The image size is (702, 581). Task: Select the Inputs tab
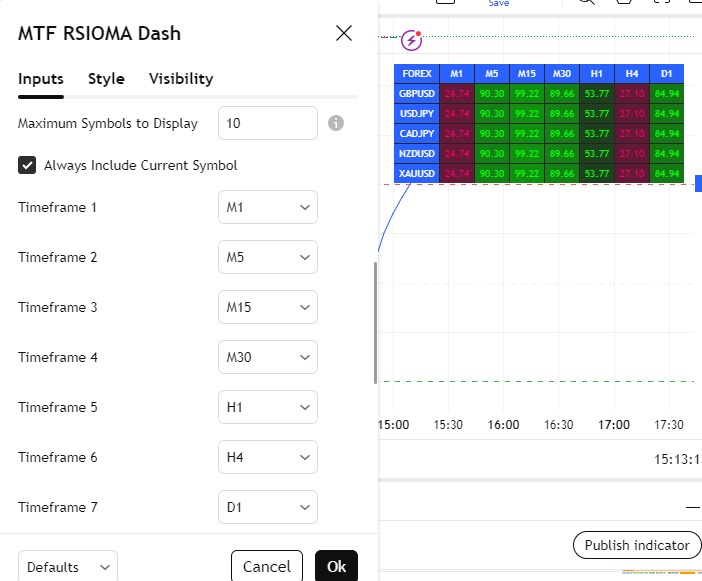(x=41, y=79)
